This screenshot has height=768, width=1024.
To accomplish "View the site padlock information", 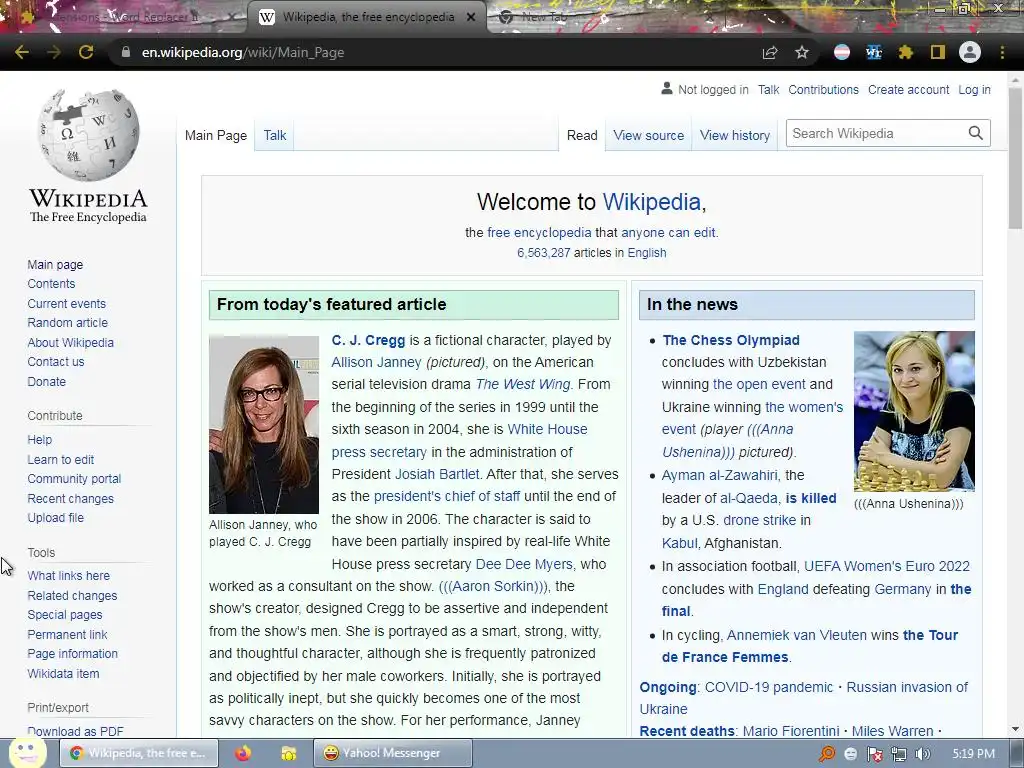I will [126, 52].
